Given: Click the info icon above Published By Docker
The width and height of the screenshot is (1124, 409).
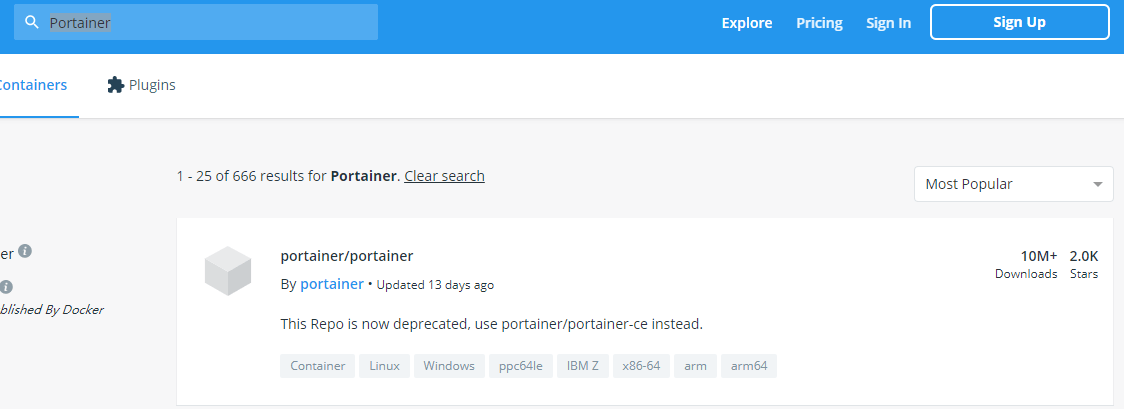Looking at the screenshot, I should (6, 287).
